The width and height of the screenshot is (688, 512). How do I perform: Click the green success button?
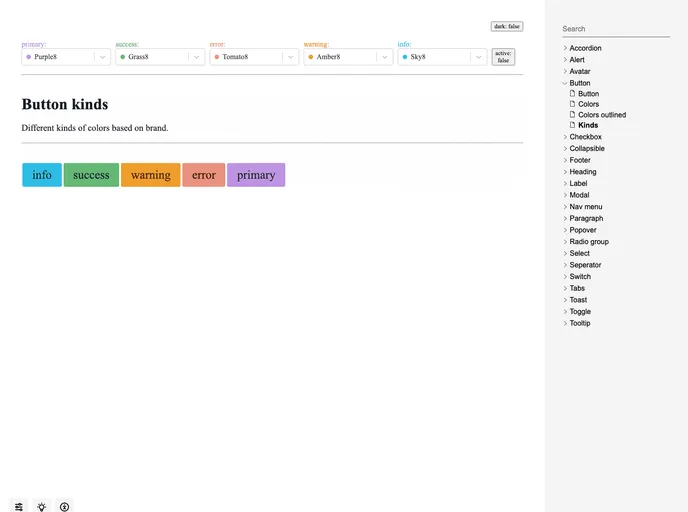[x=91, y=175]
